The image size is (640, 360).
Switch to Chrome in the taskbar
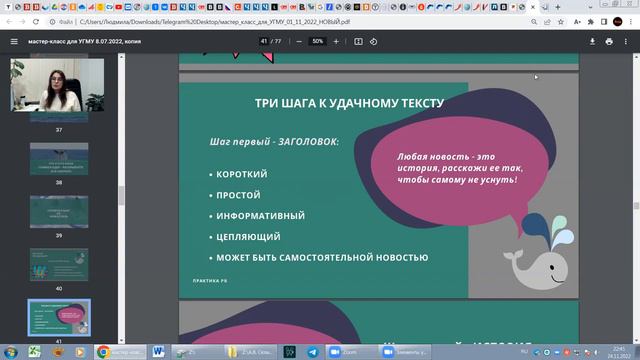coord(120,352)
